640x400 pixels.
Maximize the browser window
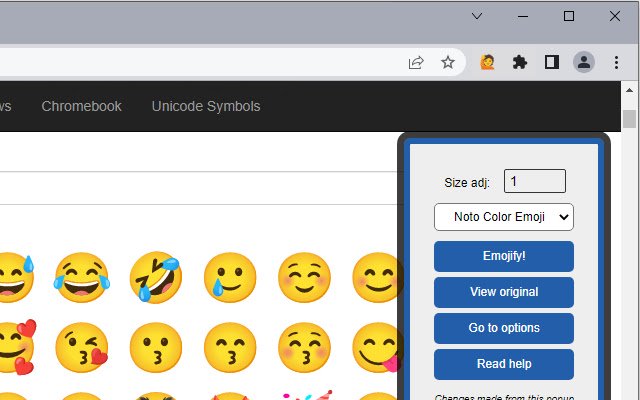569,16
